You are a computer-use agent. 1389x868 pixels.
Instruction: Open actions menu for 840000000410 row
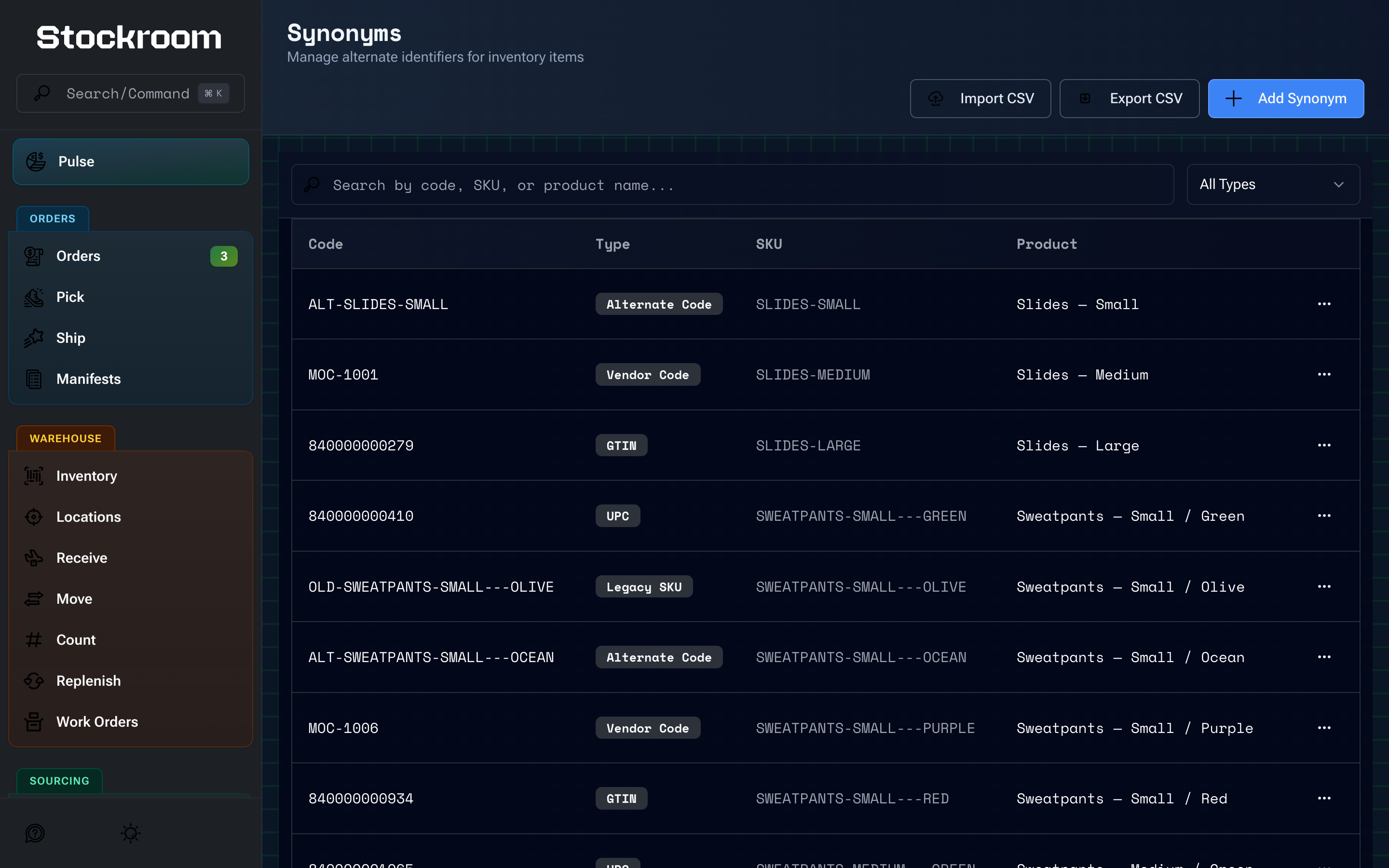click(1323, 515)
